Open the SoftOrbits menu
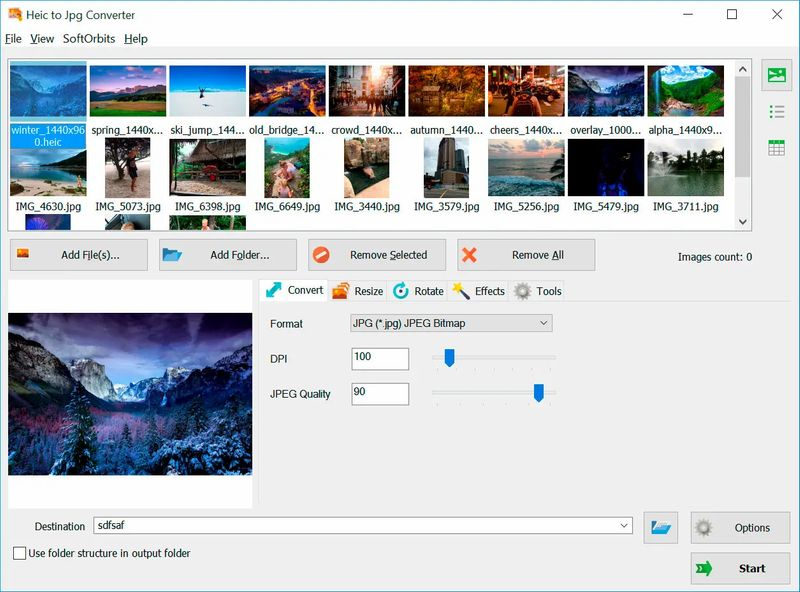The image size is (800, 592). click(x=90, y=38)
